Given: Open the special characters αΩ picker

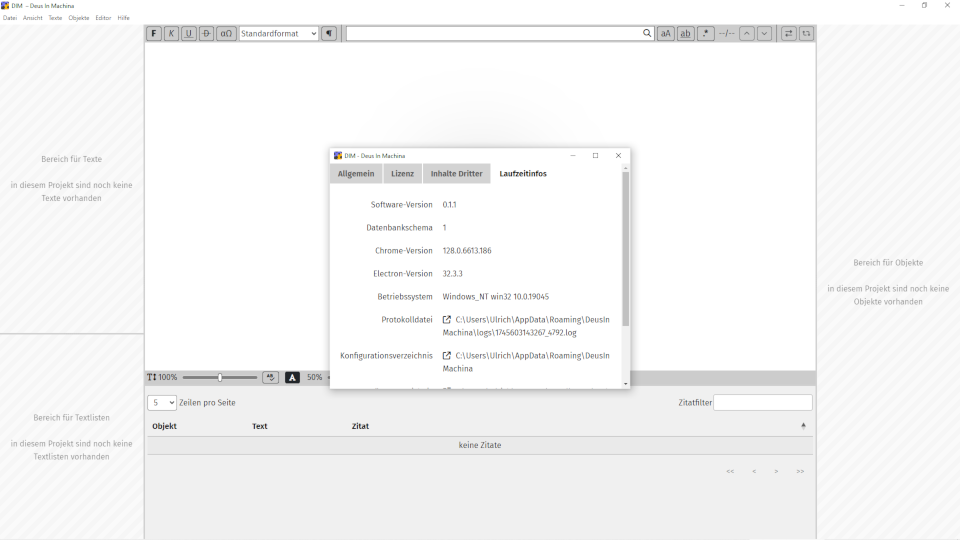Looking at the screenshot, I should 226,34.
